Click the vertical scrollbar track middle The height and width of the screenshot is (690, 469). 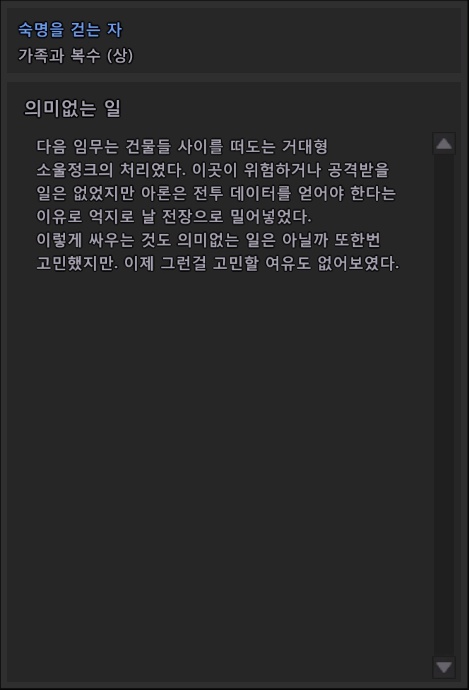[x=444, y=405]
